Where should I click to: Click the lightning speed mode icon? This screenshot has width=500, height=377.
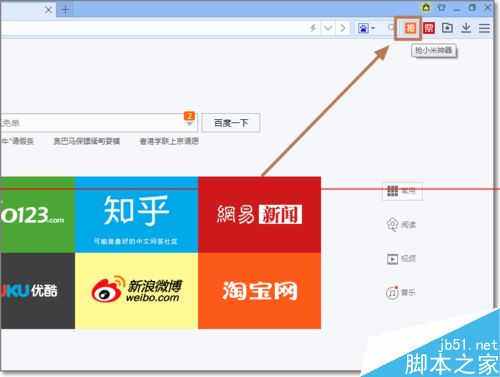[313, 28]
